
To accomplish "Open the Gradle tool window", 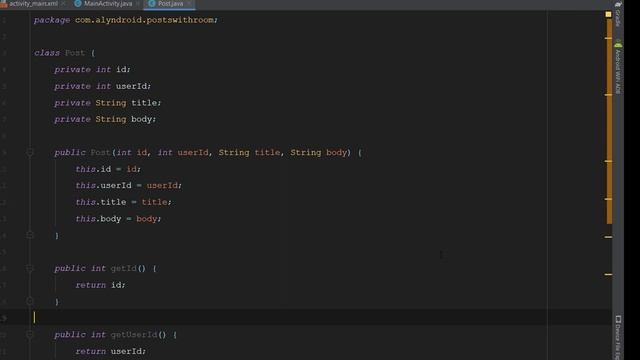I will pyautogui.click(x=618, y=15).
